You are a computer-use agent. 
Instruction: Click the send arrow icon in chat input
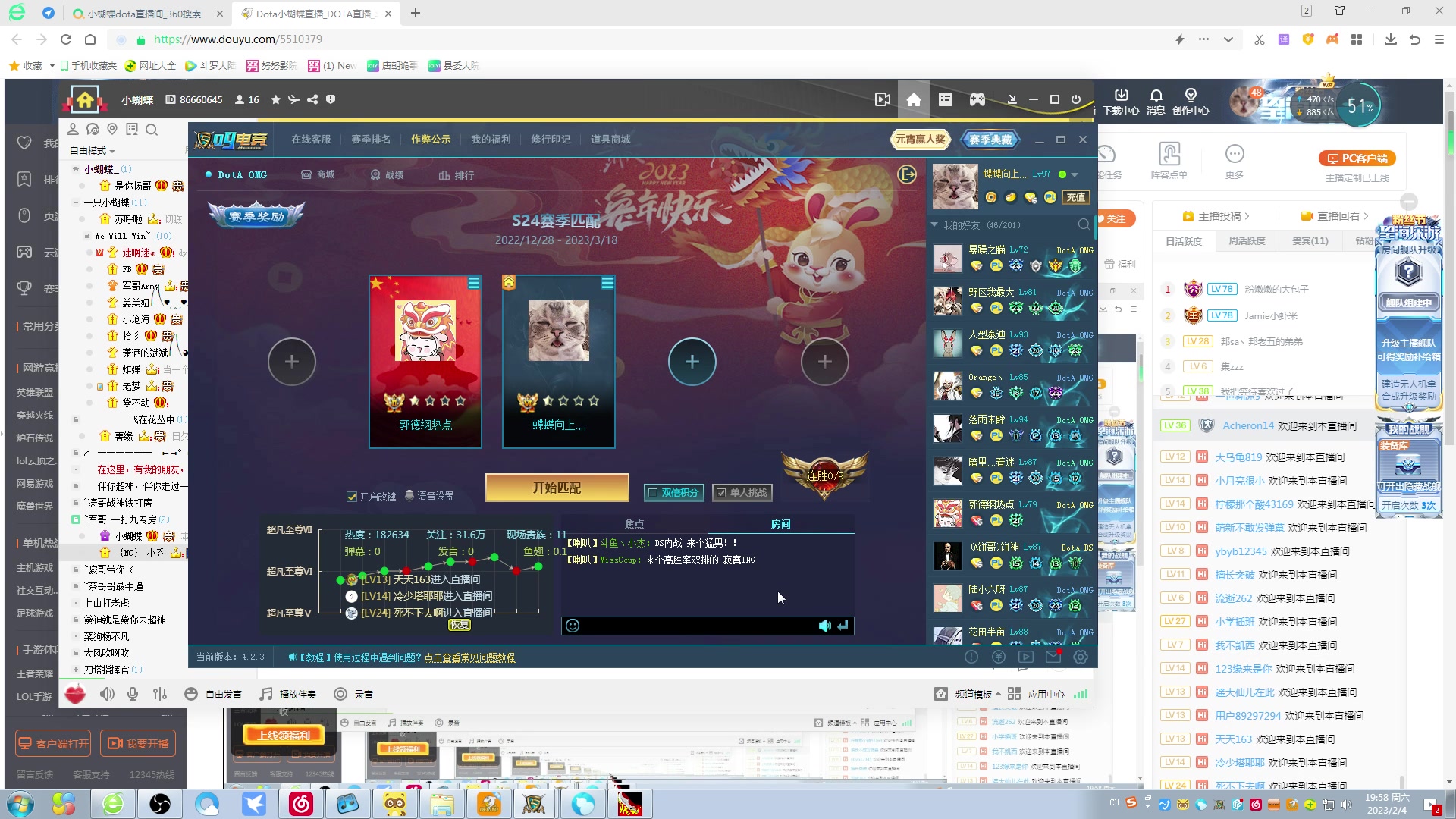(843, 626)
